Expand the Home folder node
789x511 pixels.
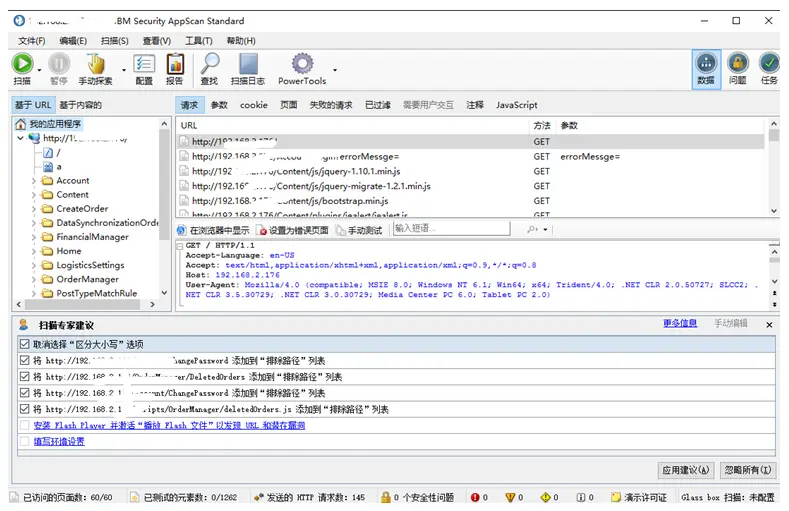click(34, 251)
